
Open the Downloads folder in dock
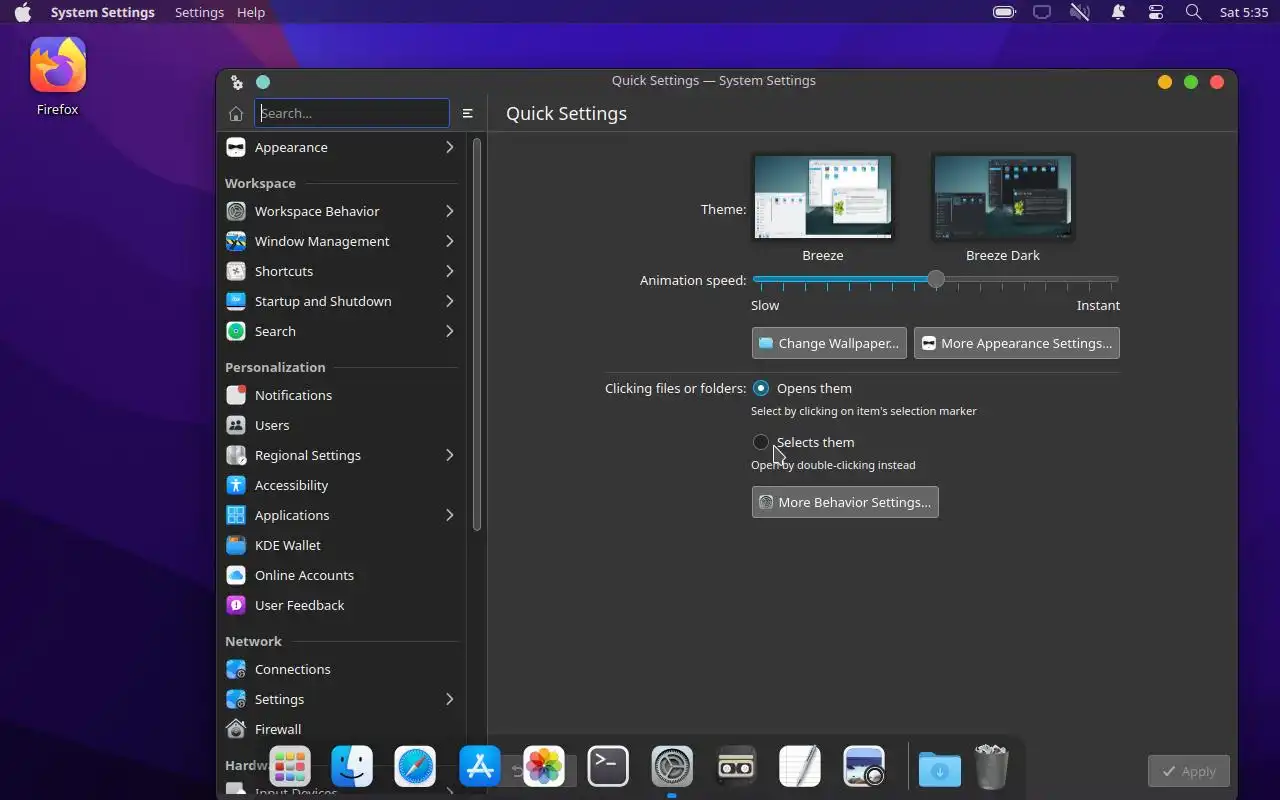pyautogui.click(x=940, y=768)
